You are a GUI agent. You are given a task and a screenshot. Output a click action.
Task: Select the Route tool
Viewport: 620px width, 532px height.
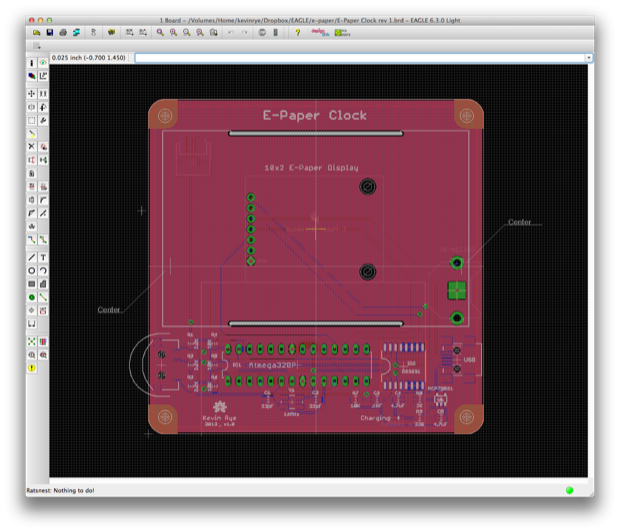pos(32,240)
